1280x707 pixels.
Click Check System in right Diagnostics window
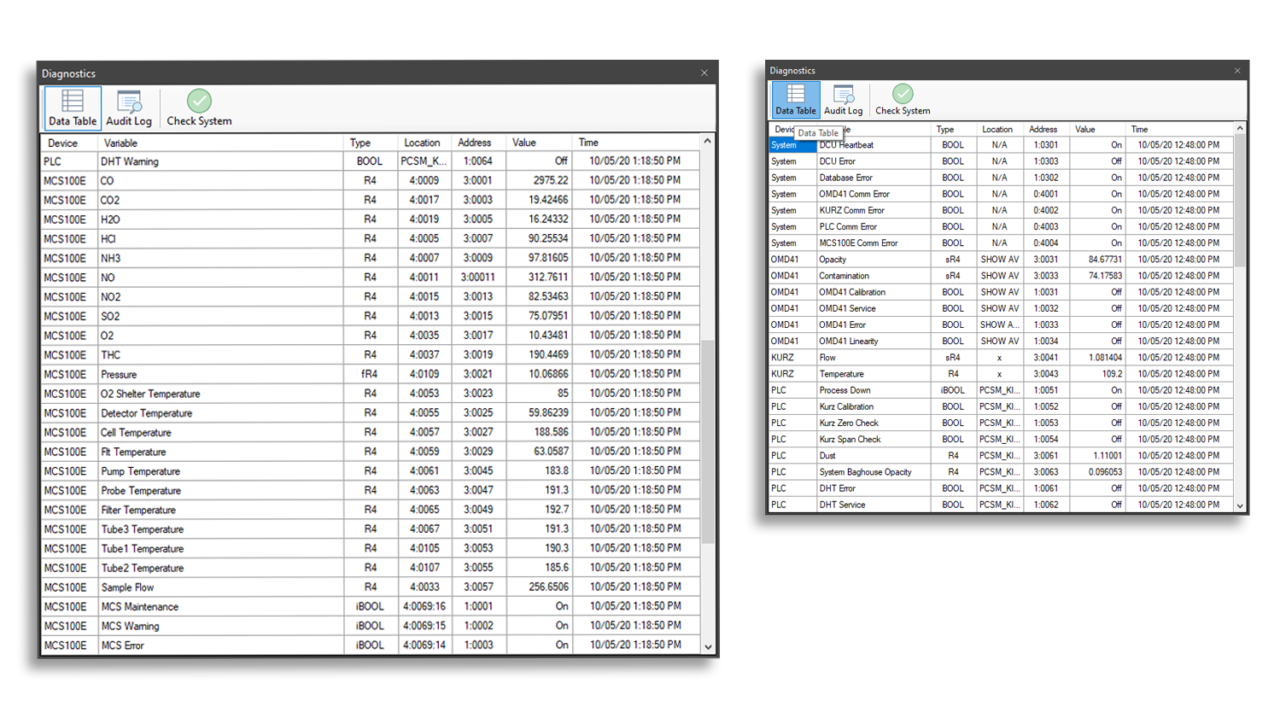click(x=903, y=98)
